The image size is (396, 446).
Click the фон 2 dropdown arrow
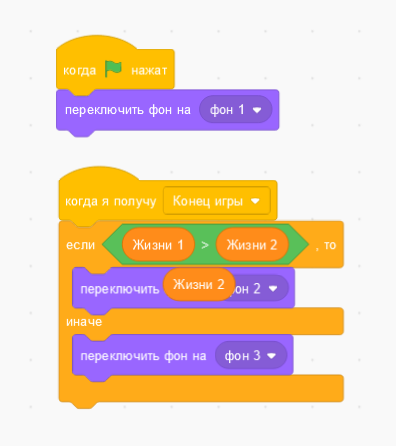273,289
